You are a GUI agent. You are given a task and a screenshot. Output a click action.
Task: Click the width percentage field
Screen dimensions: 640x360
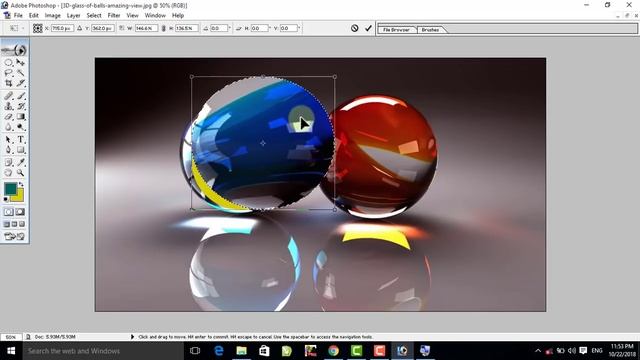tap(147, 28)
